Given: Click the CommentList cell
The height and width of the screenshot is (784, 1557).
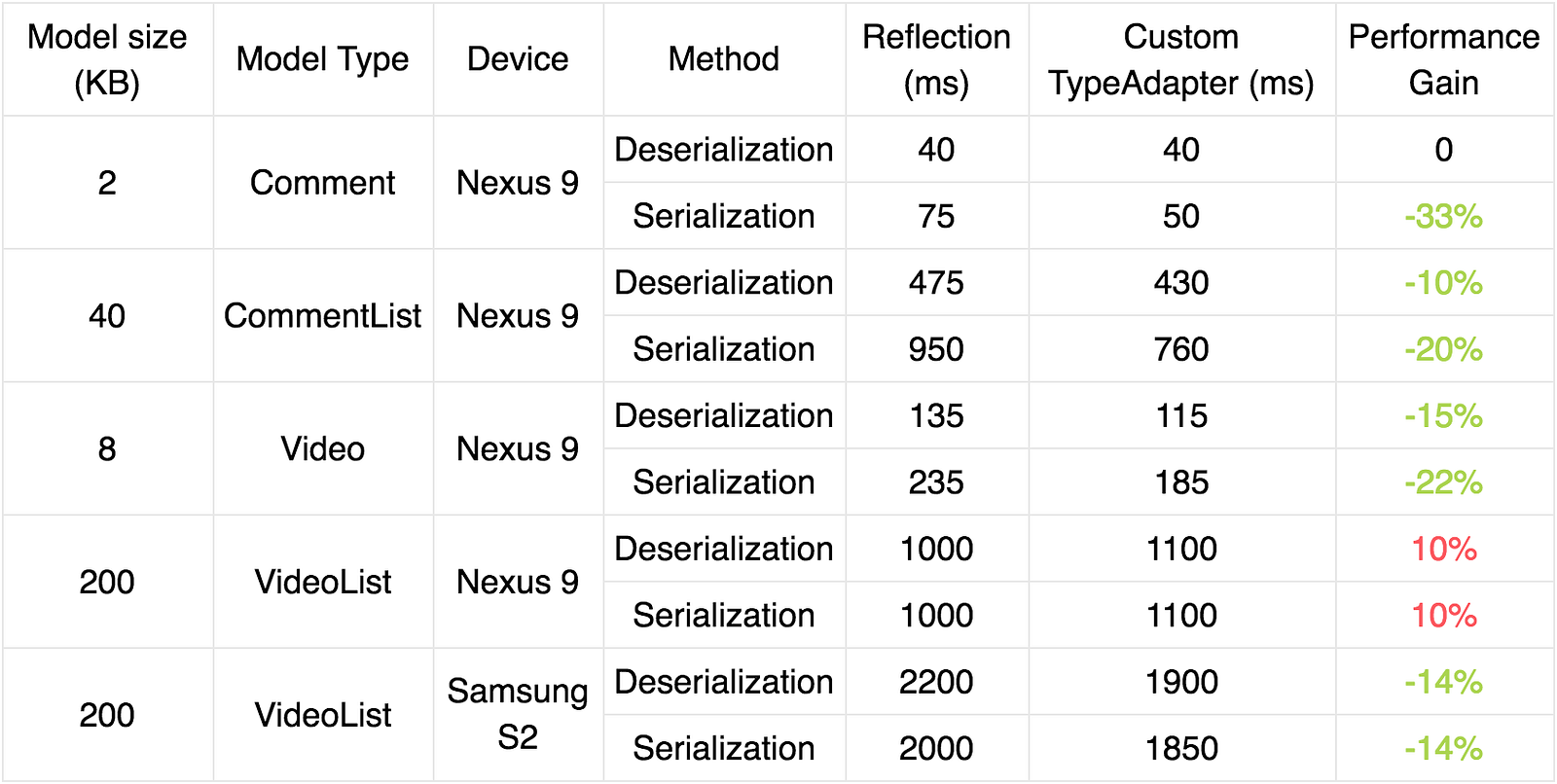Looking at the screenshot, I should click(x=323, y=316).
